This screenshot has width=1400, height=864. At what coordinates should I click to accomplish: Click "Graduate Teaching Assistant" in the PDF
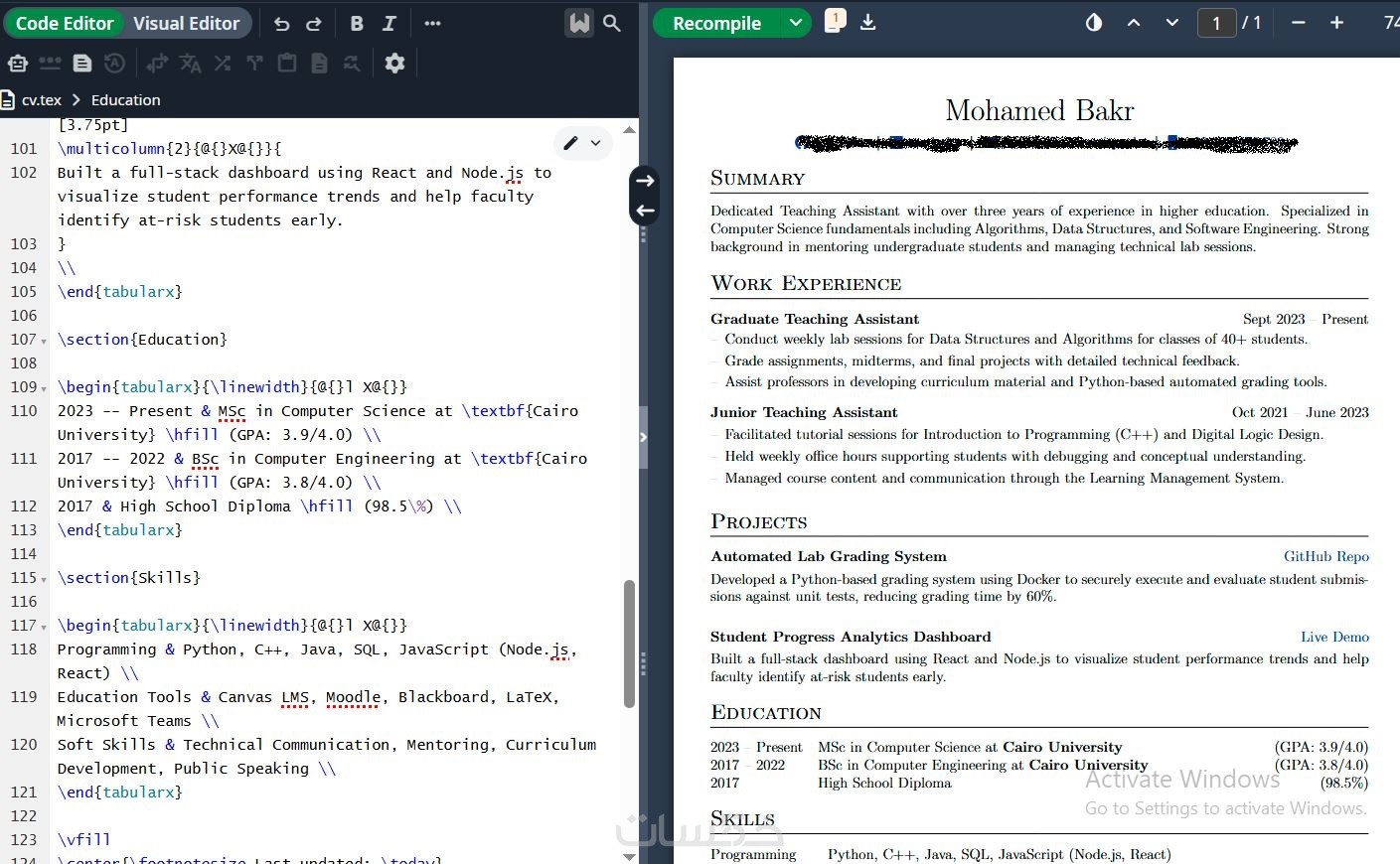pos(815,319)
